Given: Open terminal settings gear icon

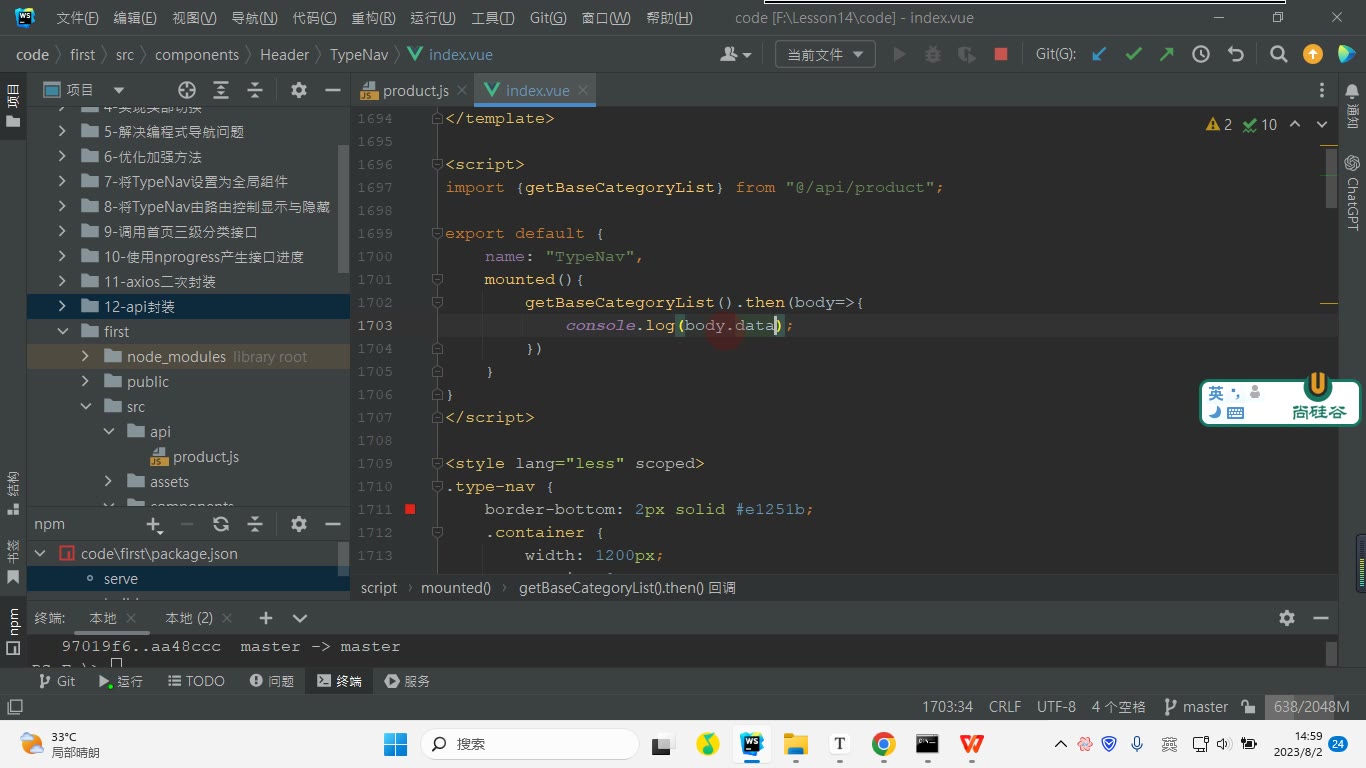Looking at the screenshot, I should pos(1287,618).
